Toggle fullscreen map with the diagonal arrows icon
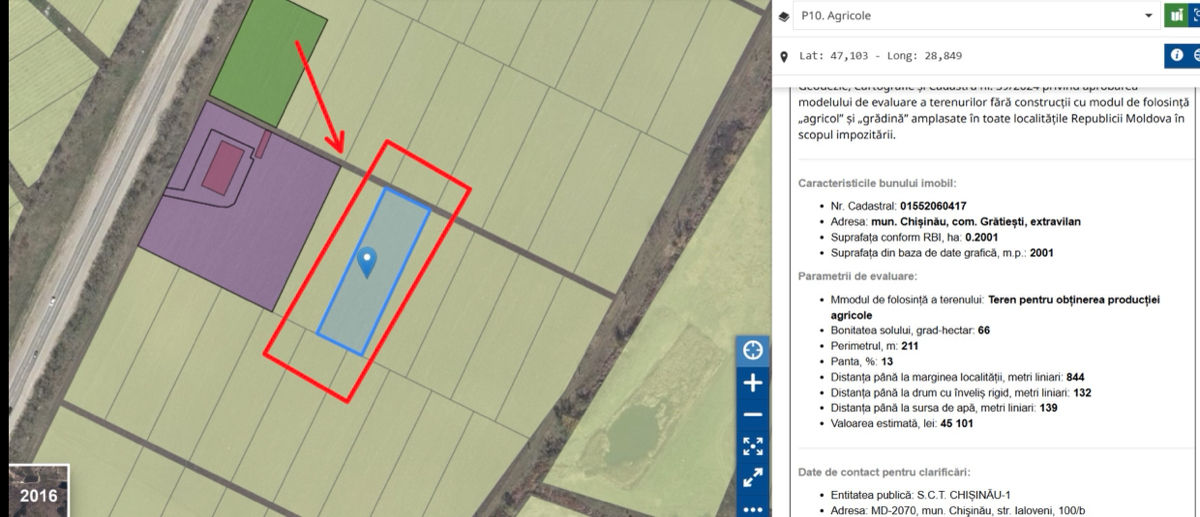Viewport: 1200px width, 517px height. coord(753,478)
